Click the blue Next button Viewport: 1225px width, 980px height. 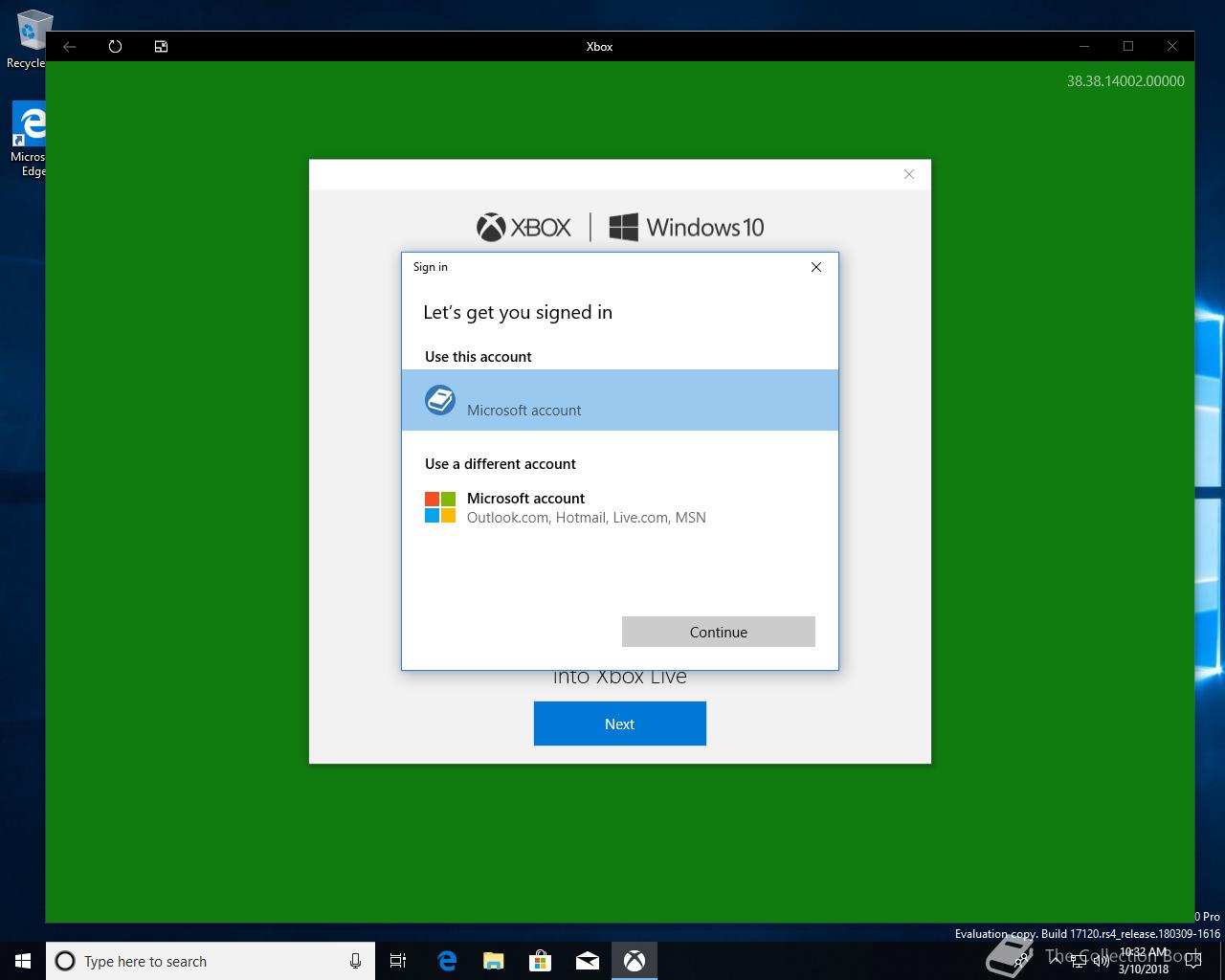pos(620,724)
